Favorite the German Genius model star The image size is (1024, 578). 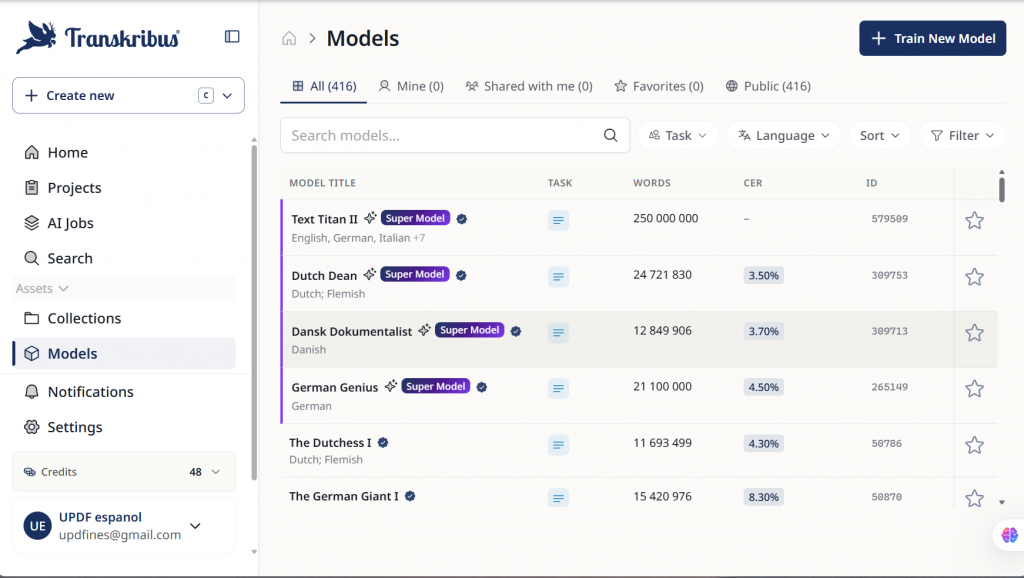(974, 389)
